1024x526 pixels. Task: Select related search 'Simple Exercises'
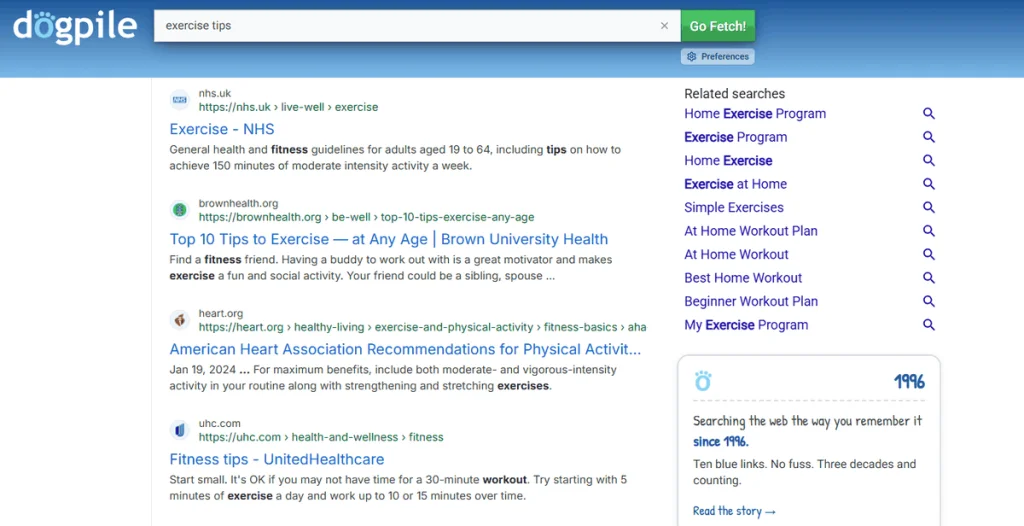pos(734,208)
